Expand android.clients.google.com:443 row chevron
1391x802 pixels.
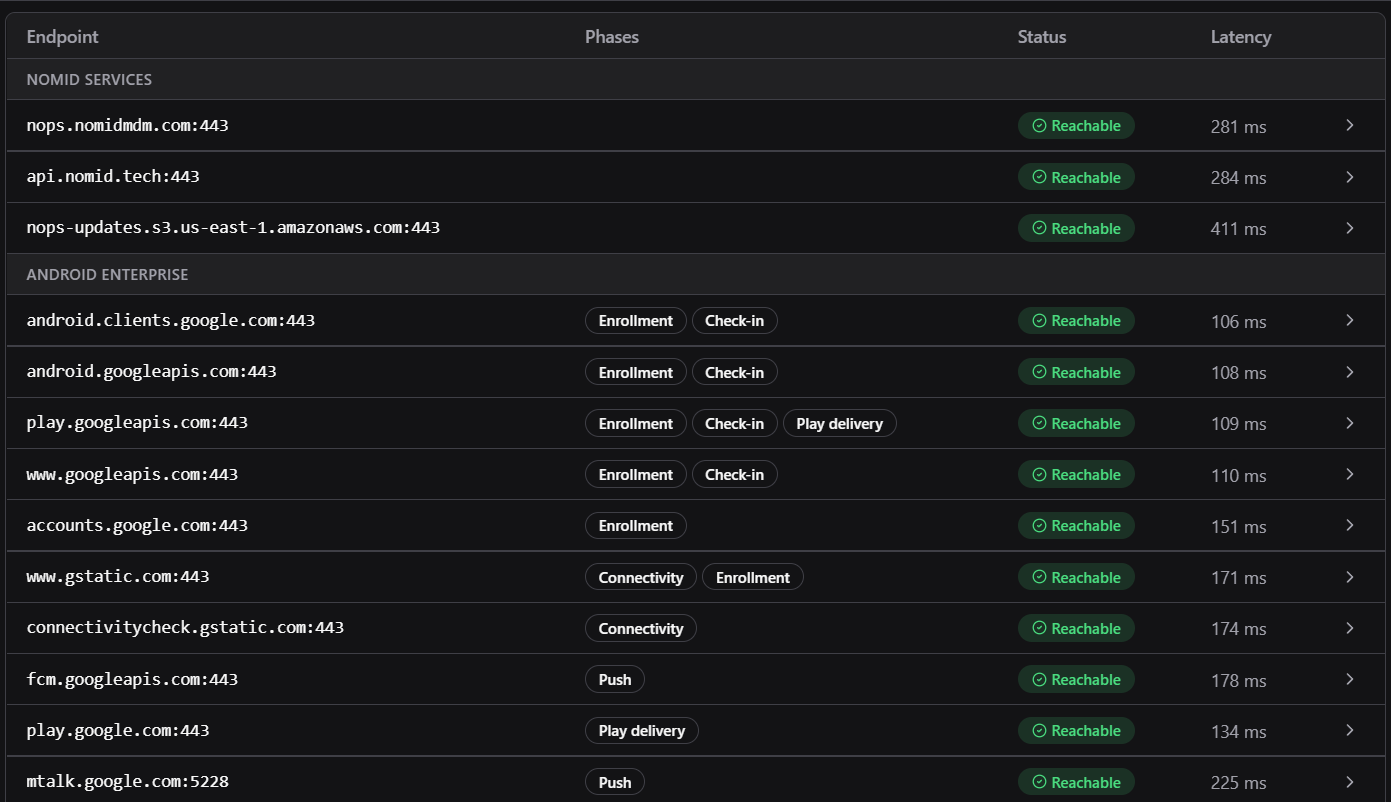1349,320
